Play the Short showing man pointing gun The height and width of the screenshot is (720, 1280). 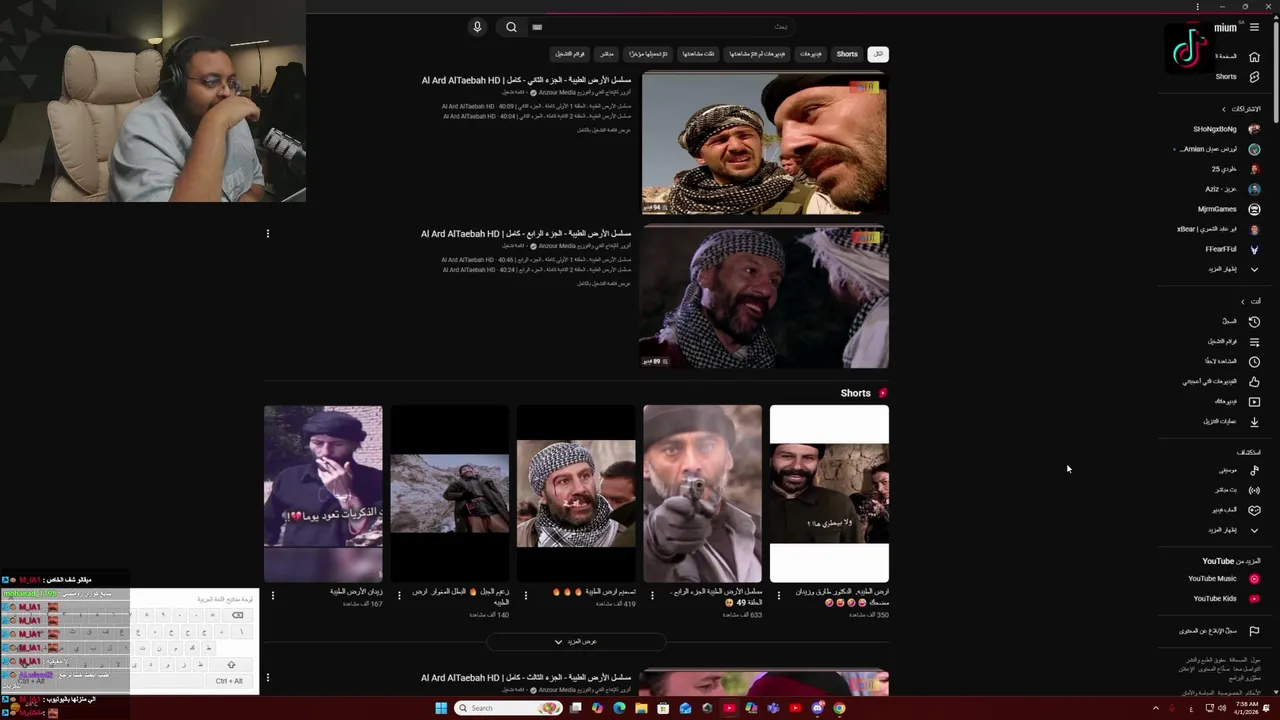[702, 493]
